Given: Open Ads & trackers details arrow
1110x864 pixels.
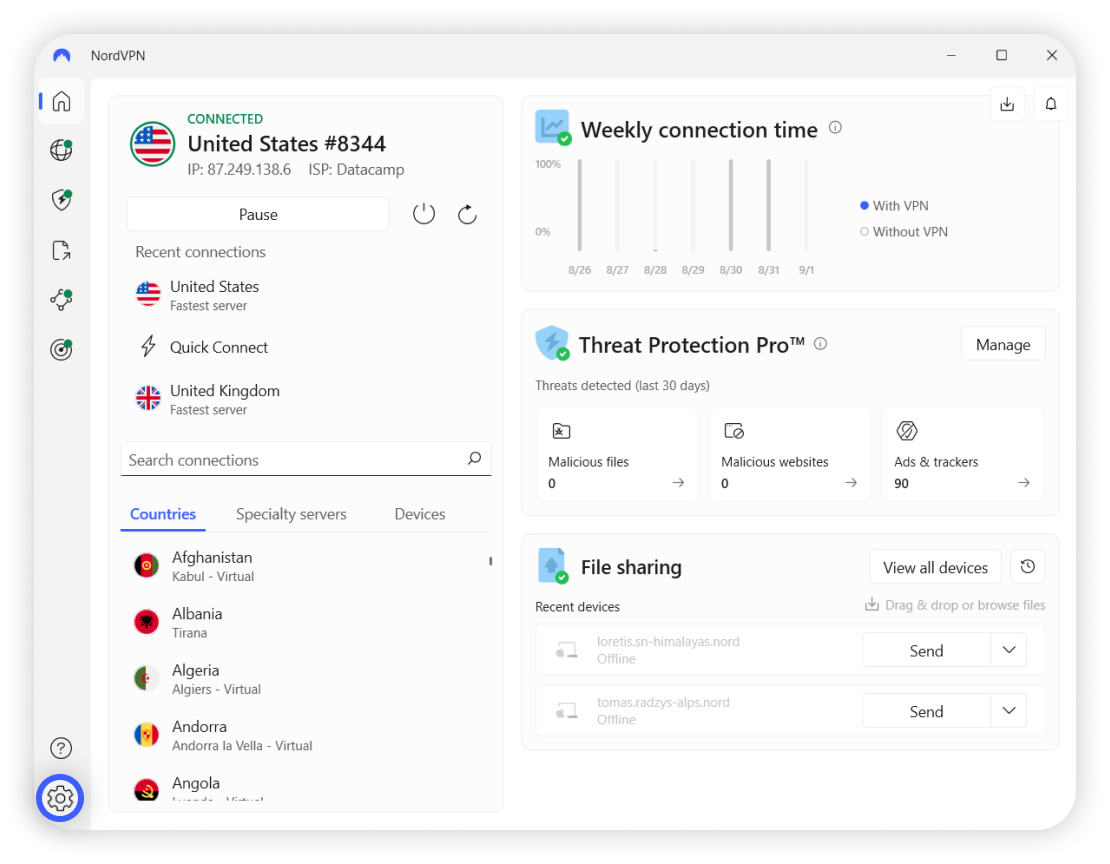Looking at the screenshot, I should 1023,483.
